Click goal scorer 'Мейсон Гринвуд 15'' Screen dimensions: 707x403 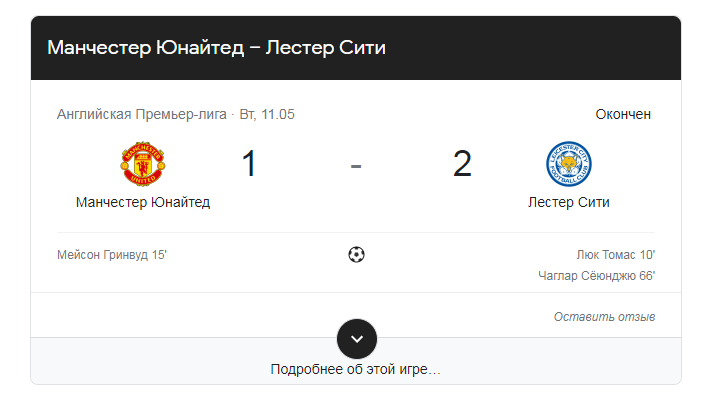(112, 255)
